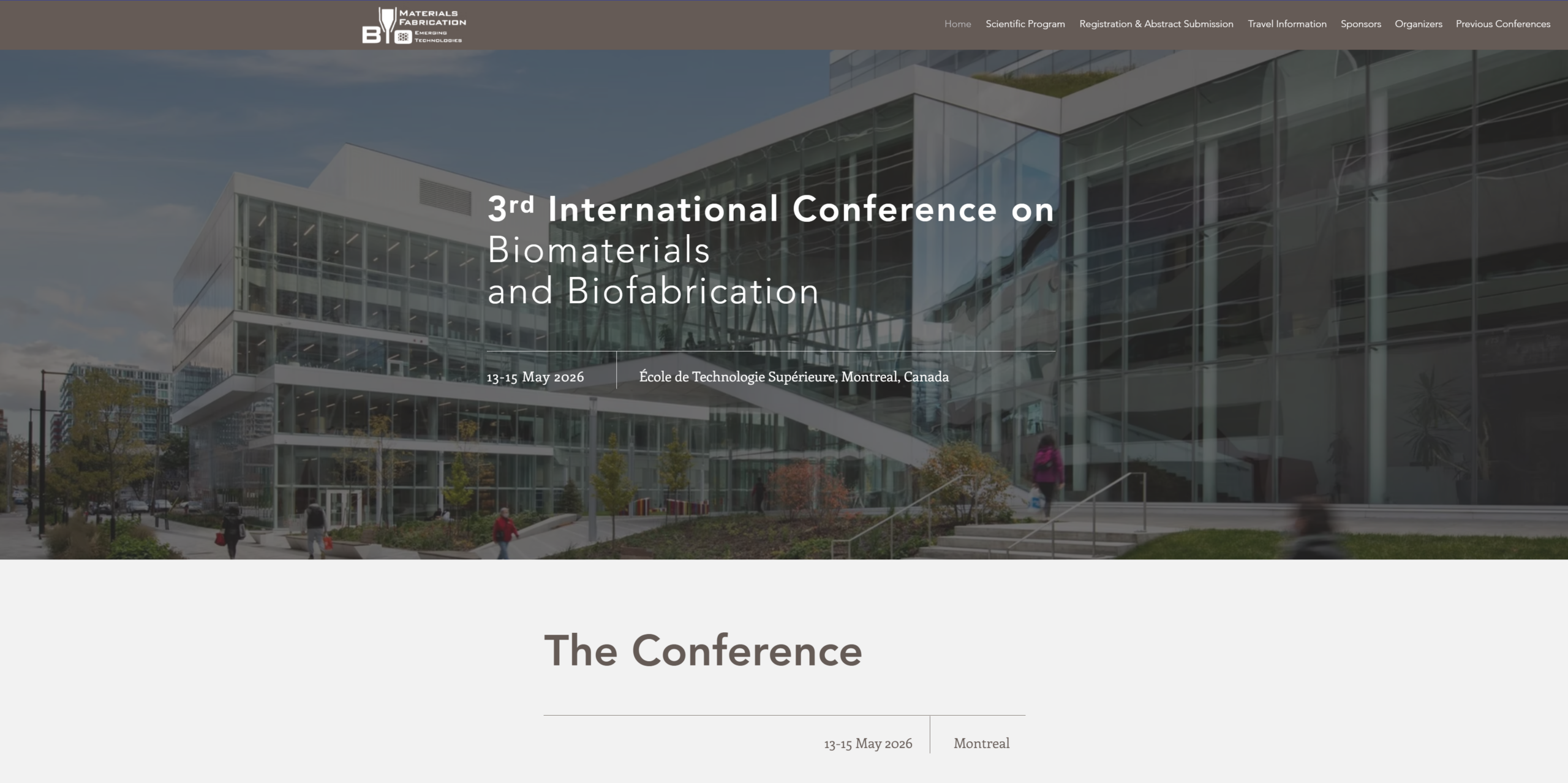Select the École de Technologie Supérieure location text

pyautogui.click(x=793, y=377)
